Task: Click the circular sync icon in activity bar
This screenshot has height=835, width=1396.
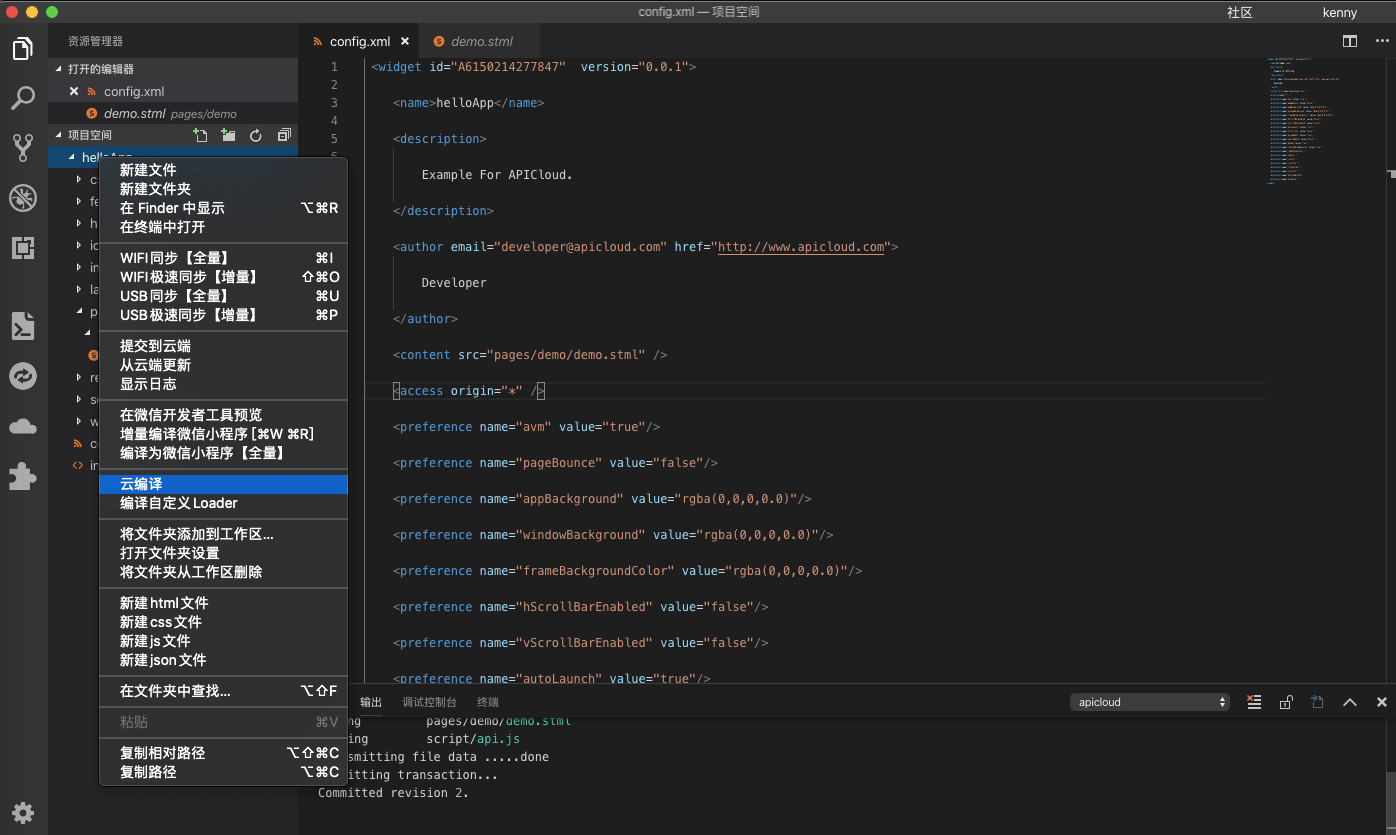Action: tap(23, 376)
